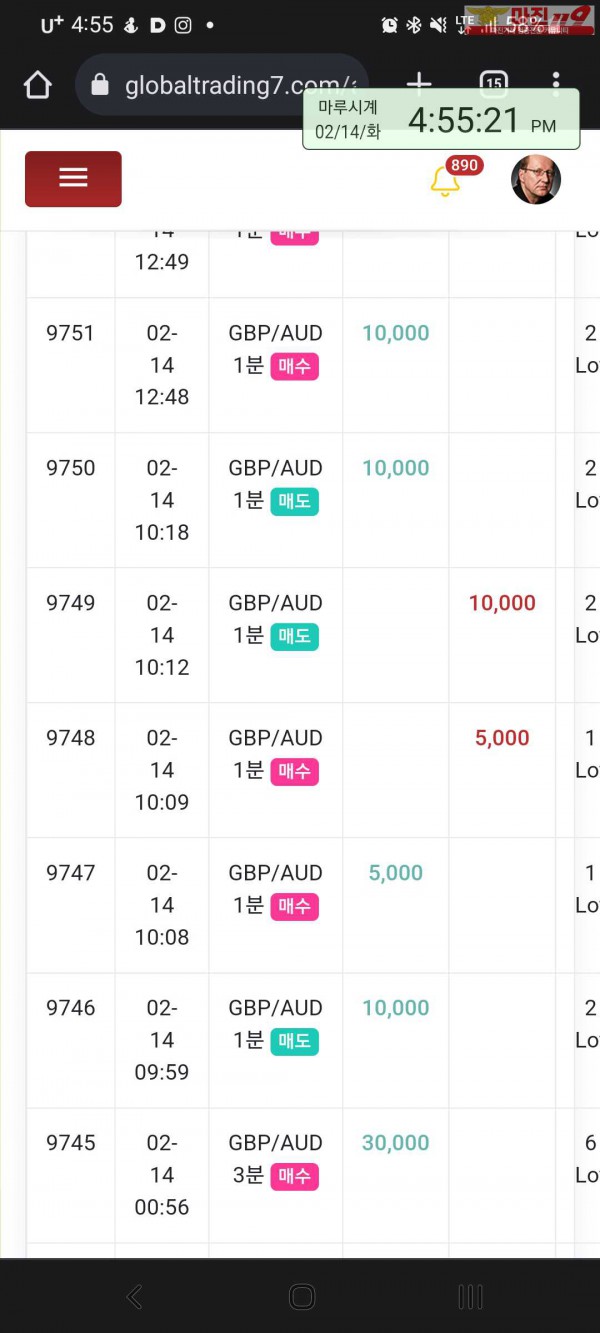The image size is (600, 1333).
Task: Open notifications bell with 890 badge
Action: click(445, 181)
